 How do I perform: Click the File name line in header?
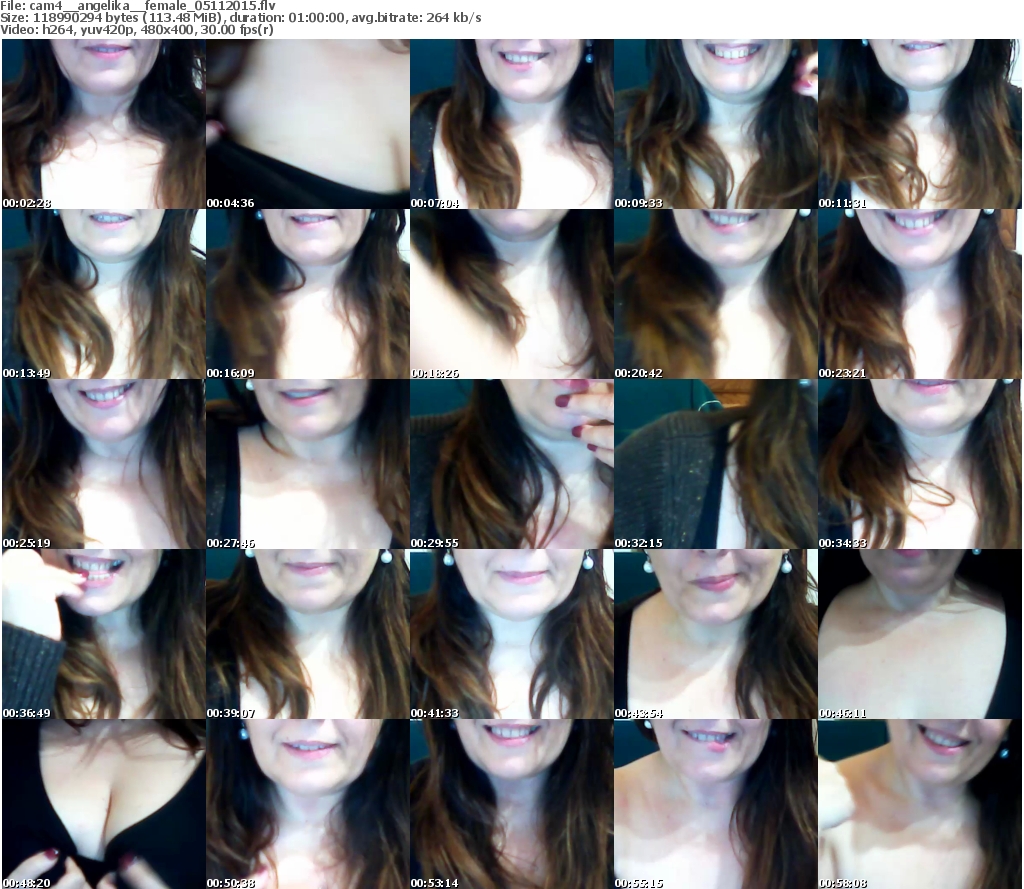coord(138,6)
